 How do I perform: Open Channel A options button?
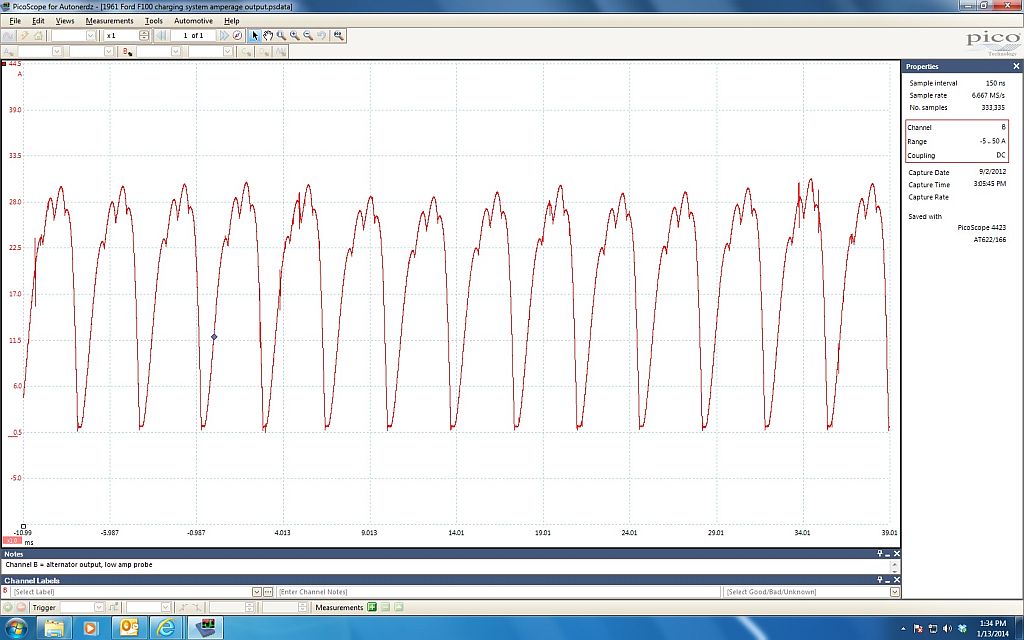9,52
